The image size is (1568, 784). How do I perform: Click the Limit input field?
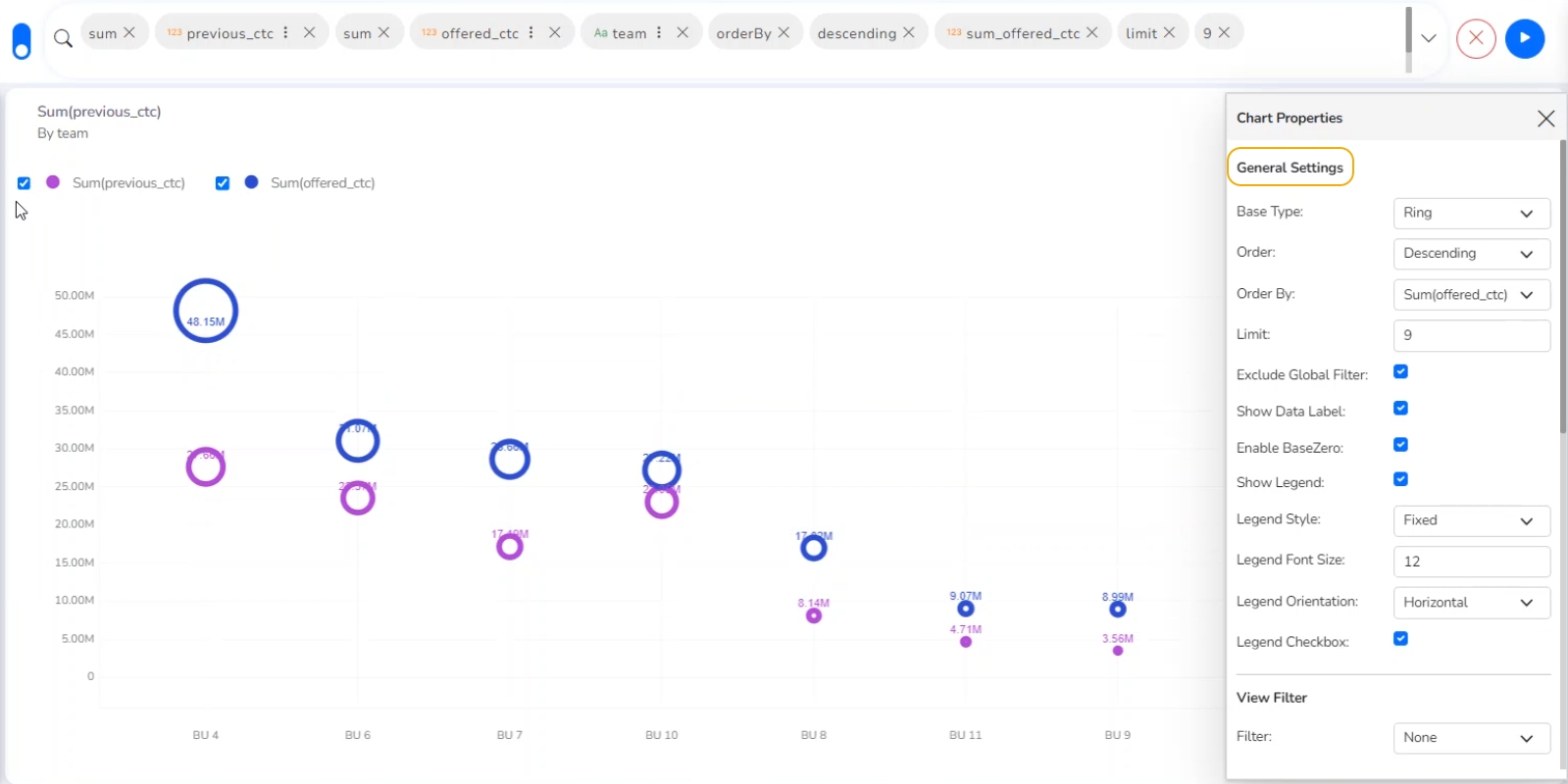pyautogui.click(x=1471, y=335)
